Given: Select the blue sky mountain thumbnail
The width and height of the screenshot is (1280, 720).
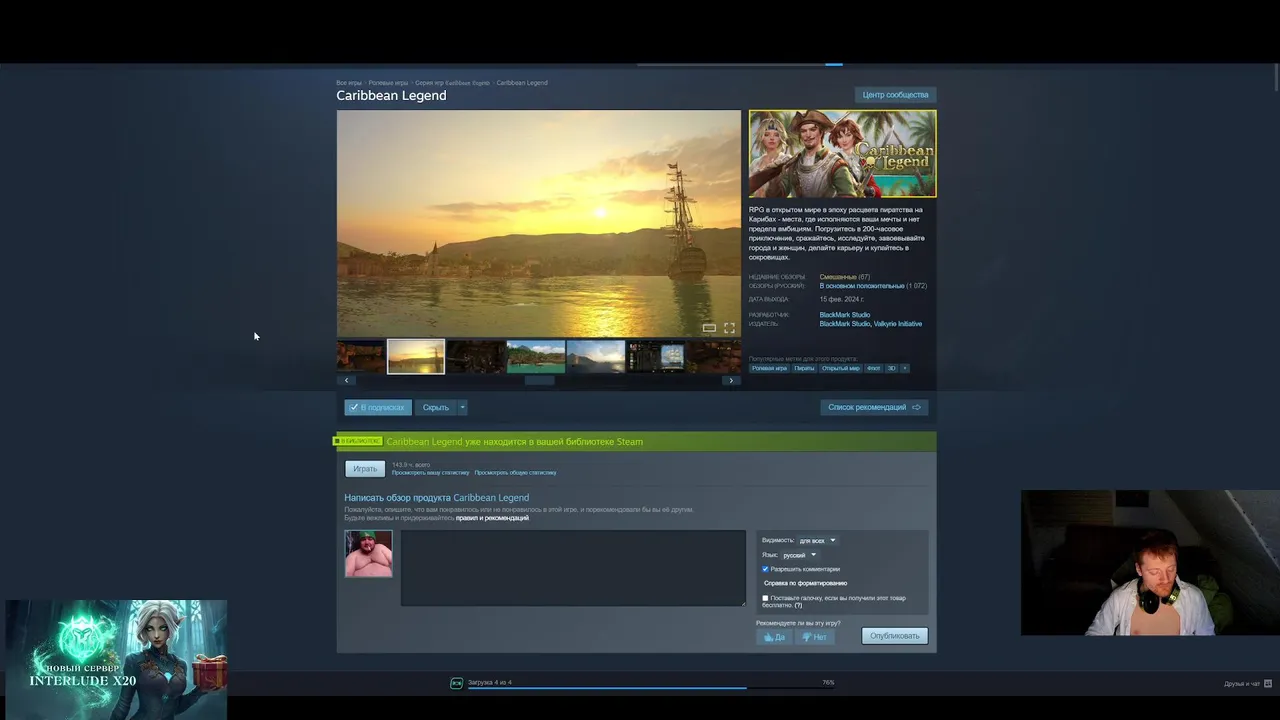Looking at the screenshot, I should click(x=596, y=357).
